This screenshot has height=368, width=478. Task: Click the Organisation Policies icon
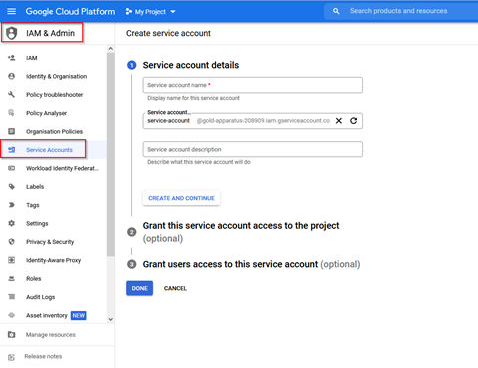pyautogui.click(x=12, y=131)
